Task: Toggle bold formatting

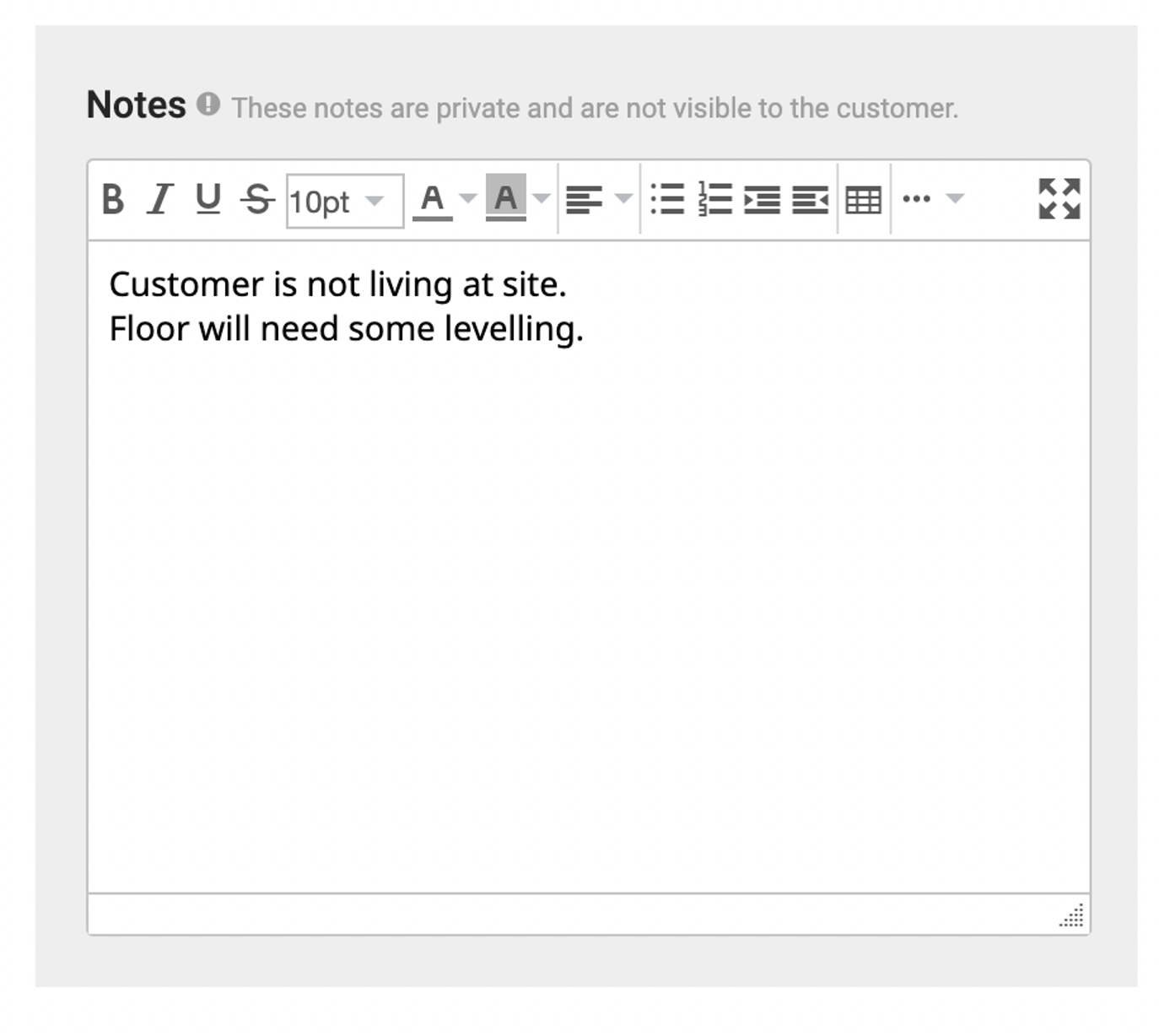Action: (x=113, y=200)
